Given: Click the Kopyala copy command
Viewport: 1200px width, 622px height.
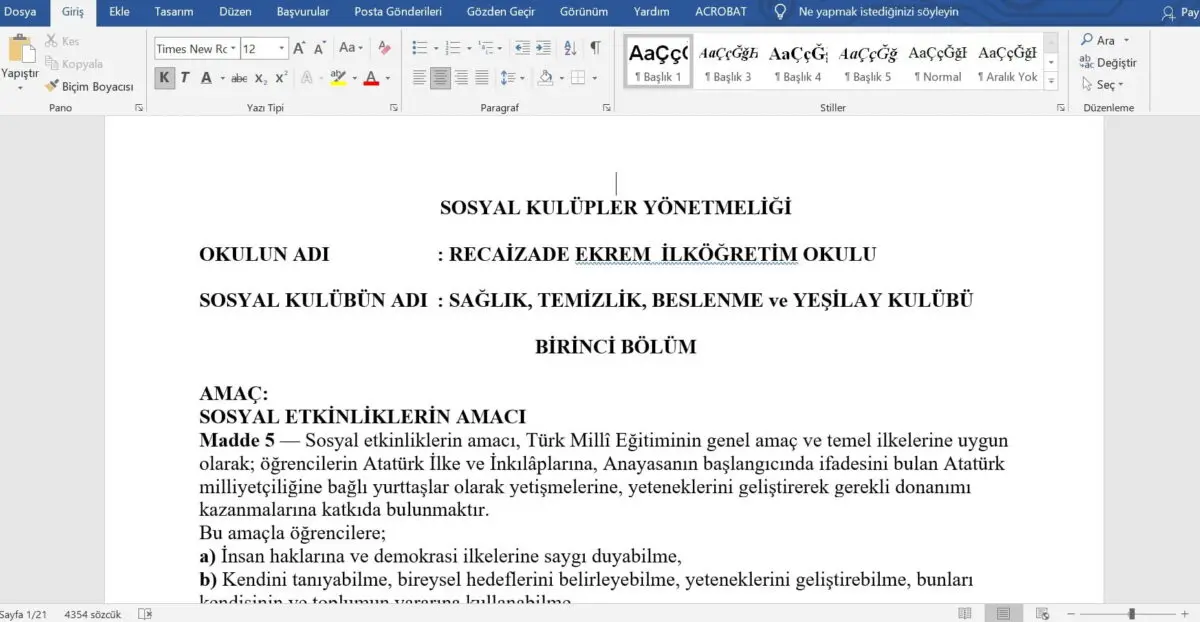Looking at the screenshot, I should 73,63.
